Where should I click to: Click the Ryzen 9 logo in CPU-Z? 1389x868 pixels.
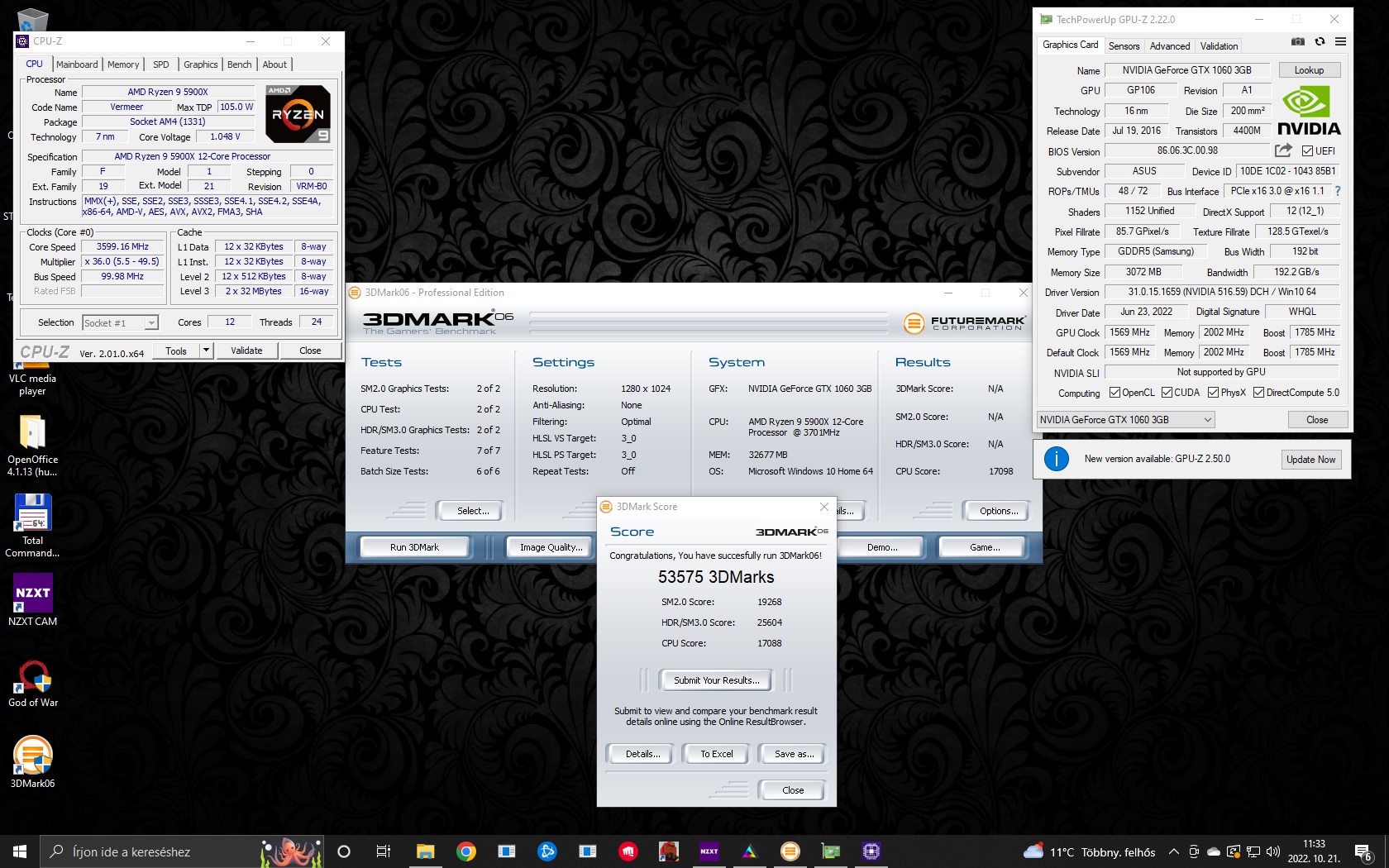click(298, 114)
